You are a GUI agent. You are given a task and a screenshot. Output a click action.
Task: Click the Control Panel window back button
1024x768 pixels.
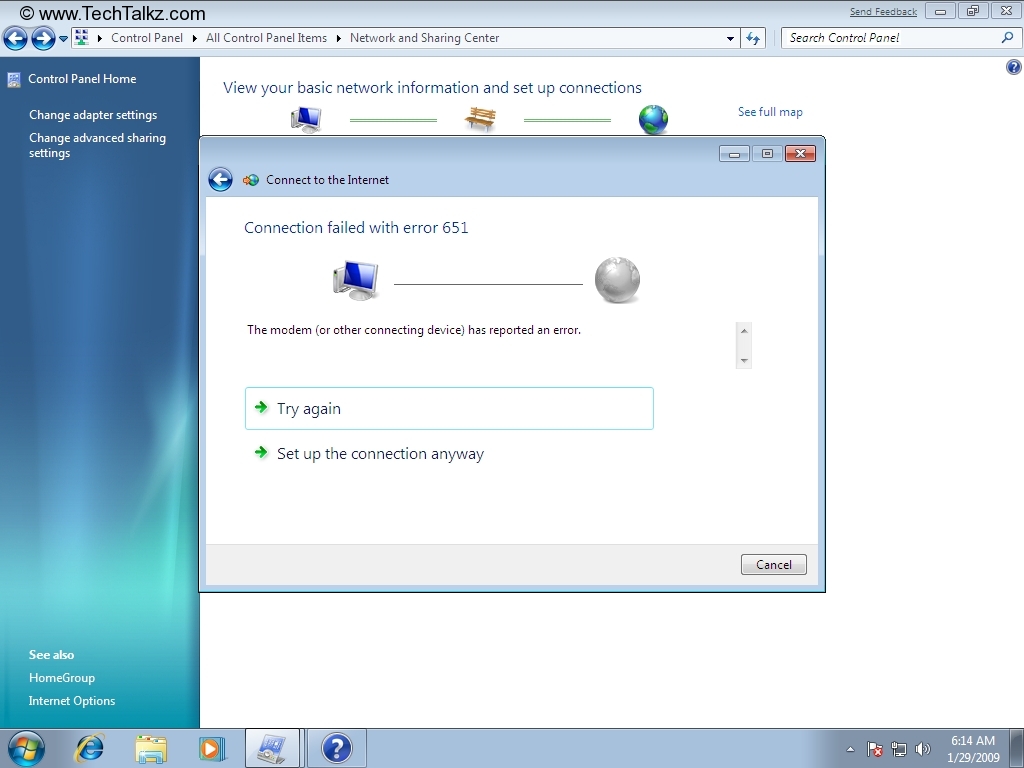point(15,39)
